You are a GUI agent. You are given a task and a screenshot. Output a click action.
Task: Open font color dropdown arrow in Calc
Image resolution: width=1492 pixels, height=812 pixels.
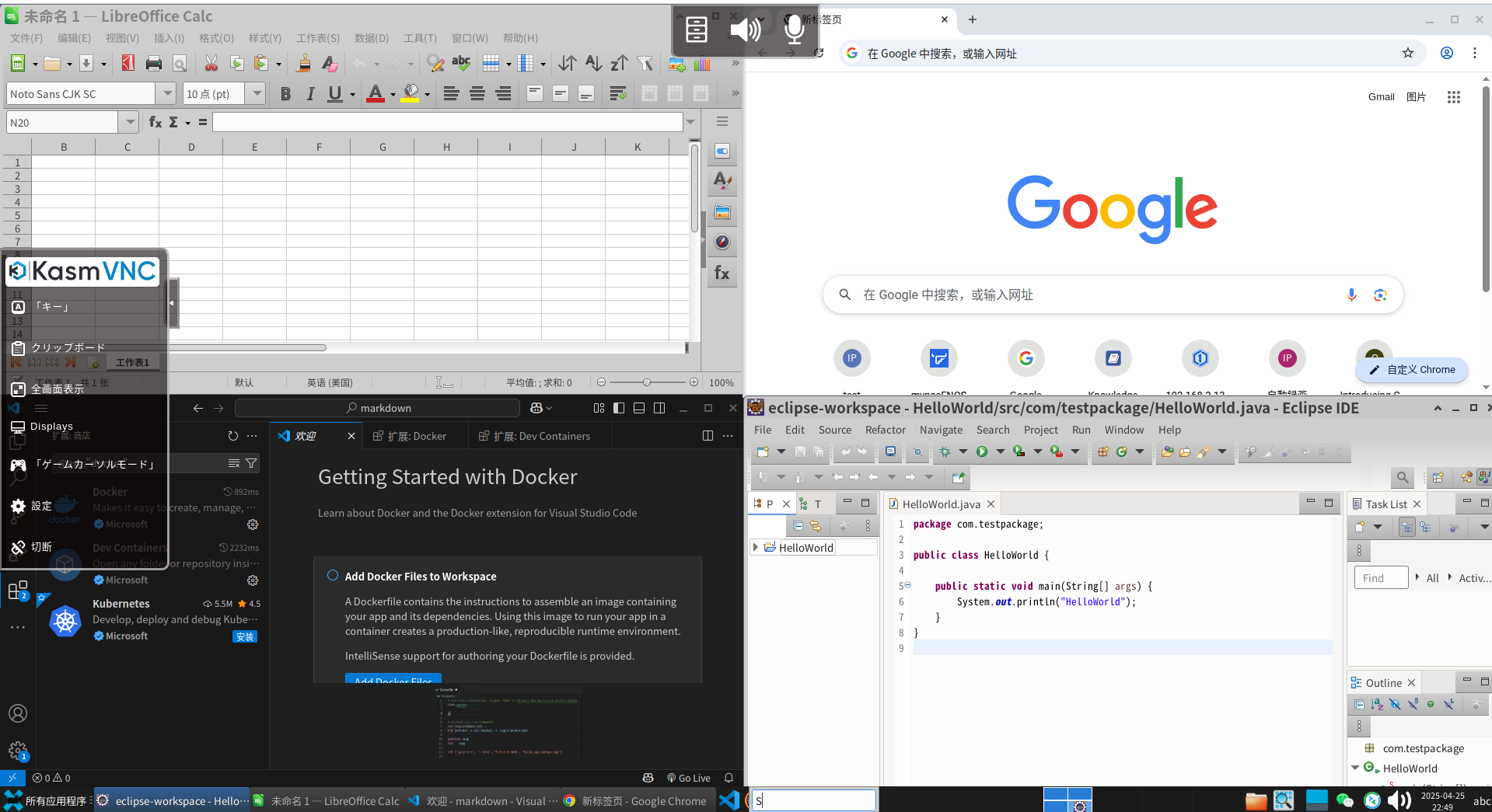pyautogui.click(x=393, y=95)
